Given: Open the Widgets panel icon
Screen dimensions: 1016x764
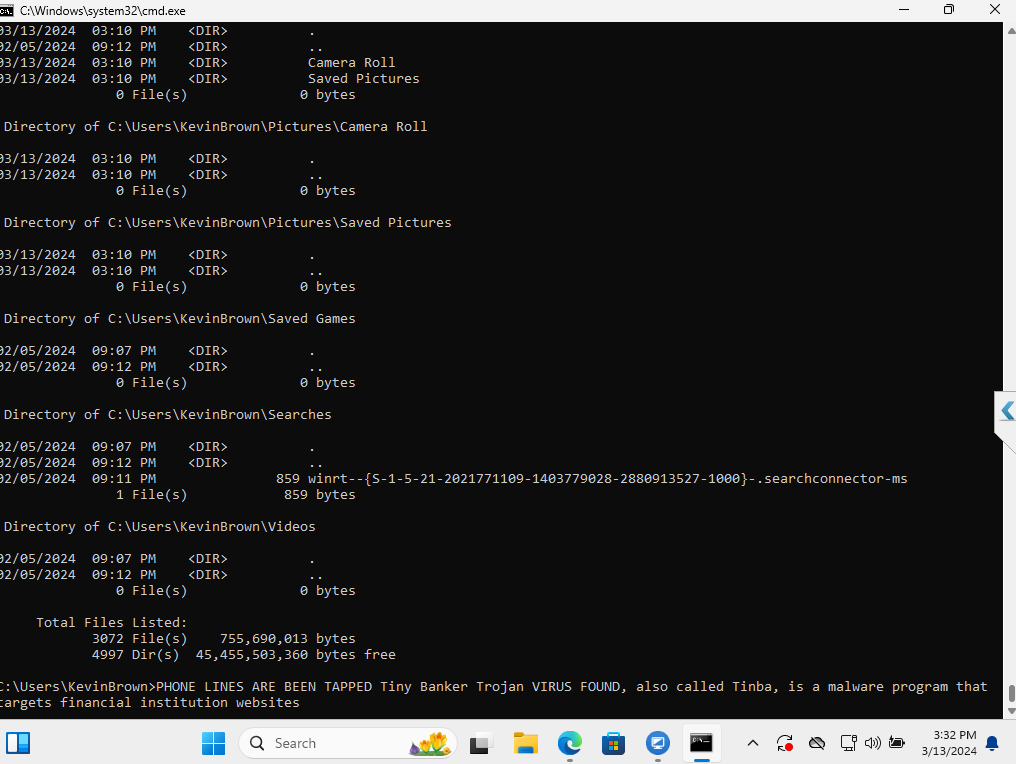Looking at the screenshot, I should pyautogui.click(x=18, y=743).
